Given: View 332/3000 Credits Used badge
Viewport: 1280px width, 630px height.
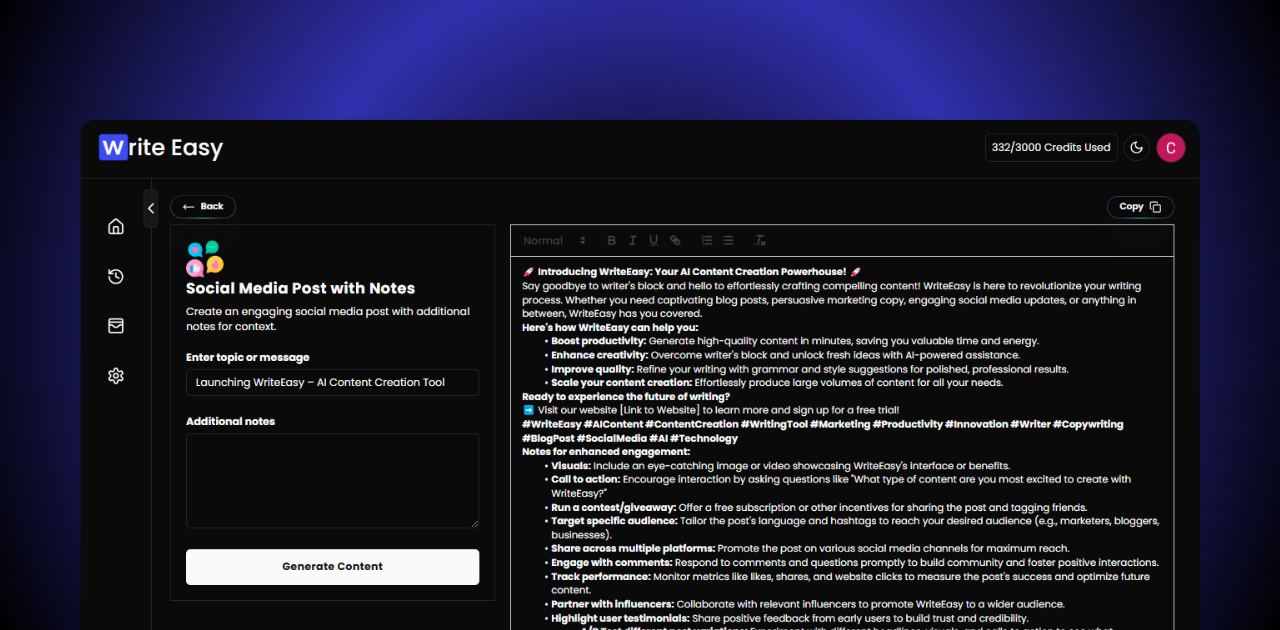Looking at the screenshot, I should point(1051,148).
